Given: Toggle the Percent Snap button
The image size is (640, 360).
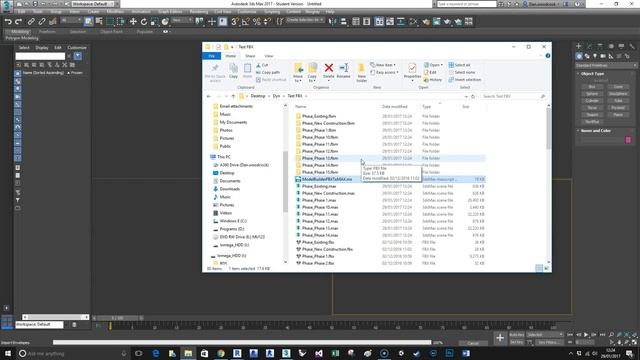Looking at the screenshot, I should coord(257,22).
